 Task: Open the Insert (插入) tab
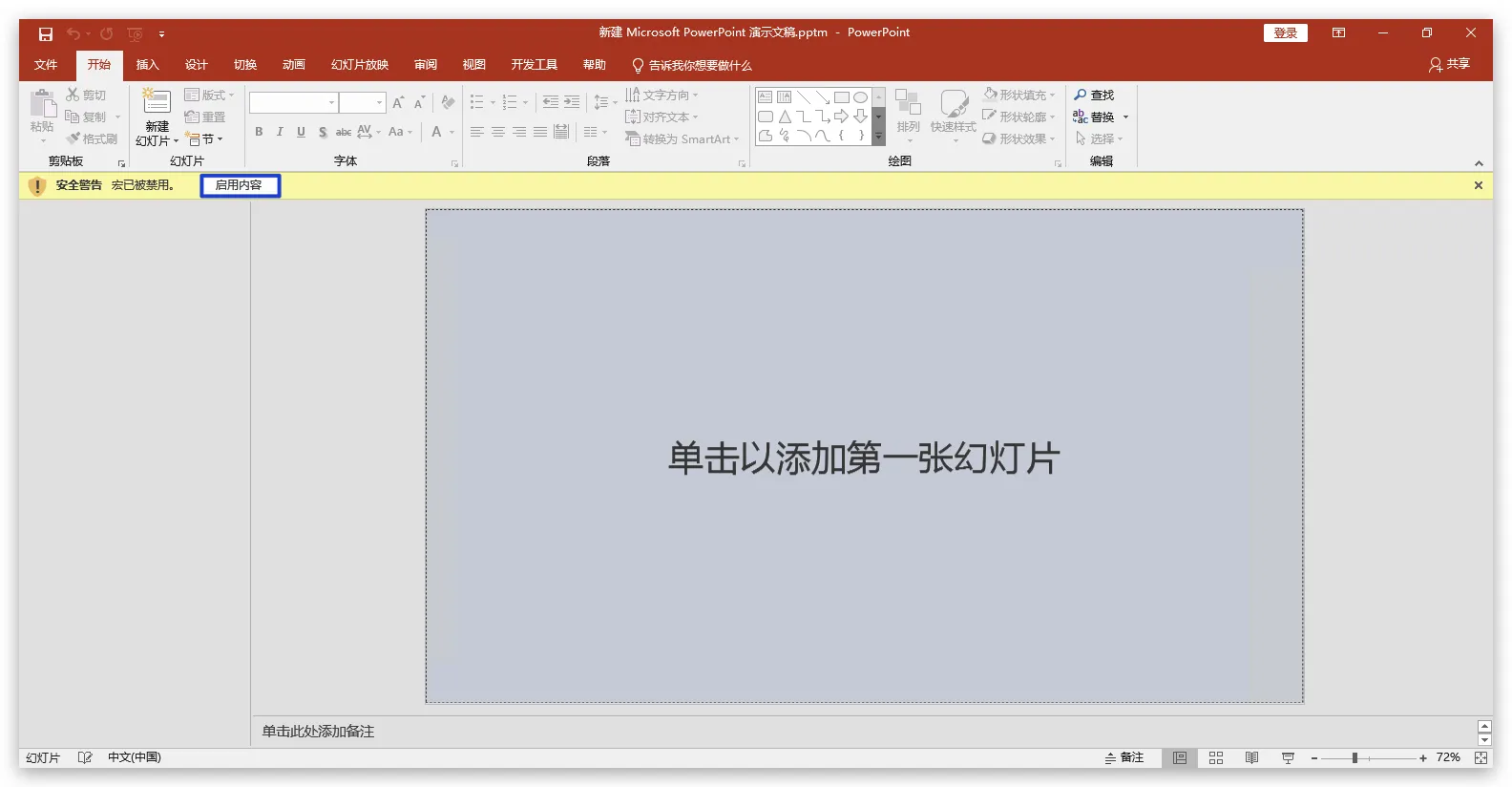pos(147,65)
